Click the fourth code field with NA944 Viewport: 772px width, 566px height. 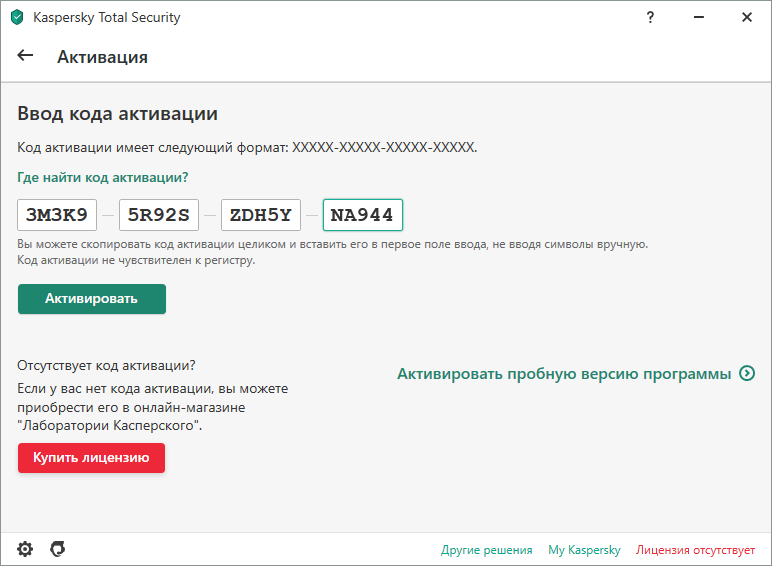click(x=362, y=215)
